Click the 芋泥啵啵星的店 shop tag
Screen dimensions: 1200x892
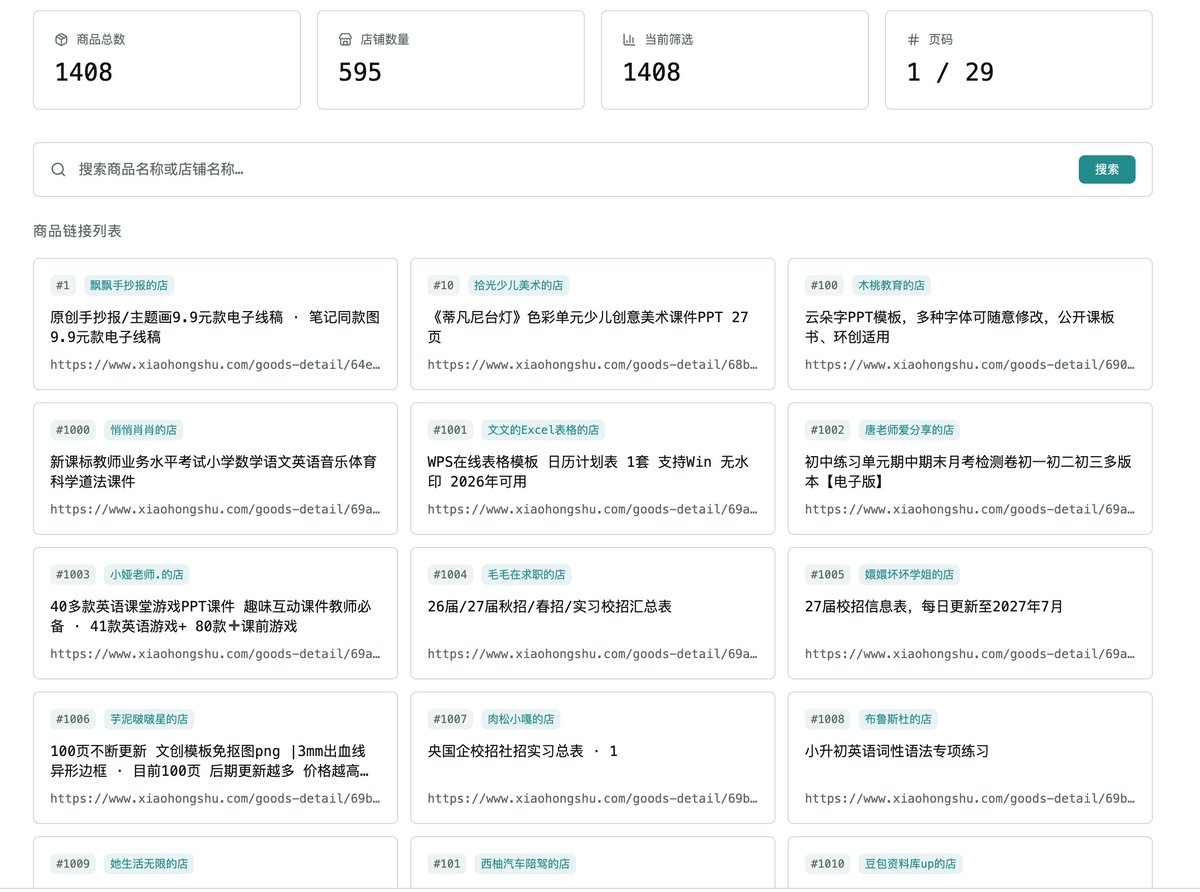149,719
